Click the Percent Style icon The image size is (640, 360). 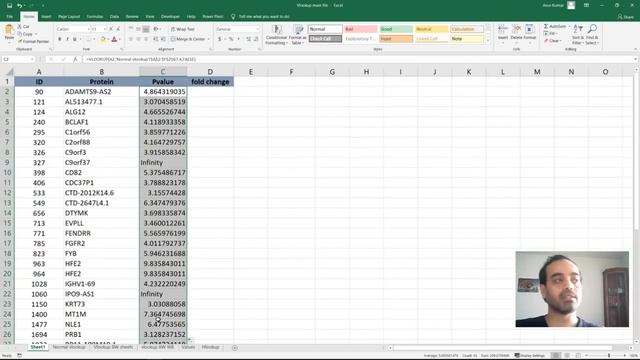(x=231, y=39)
